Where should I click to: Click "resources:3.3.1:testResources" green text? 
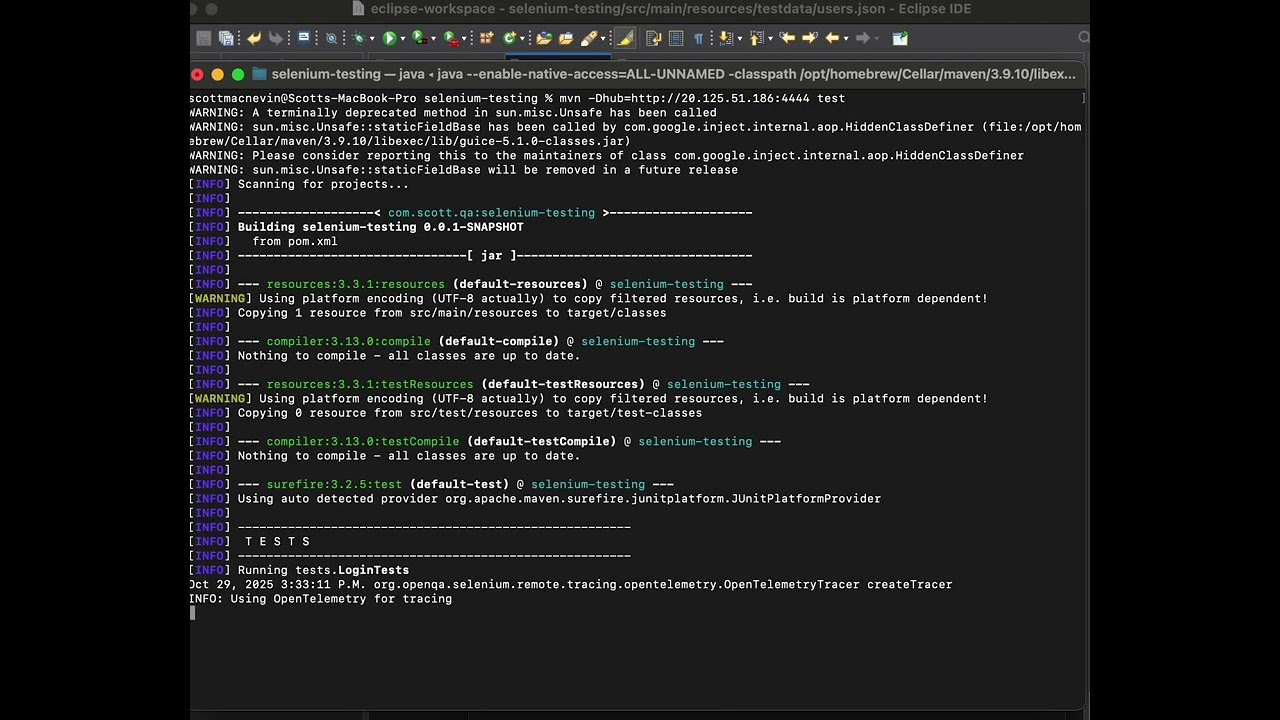[370, 384]
